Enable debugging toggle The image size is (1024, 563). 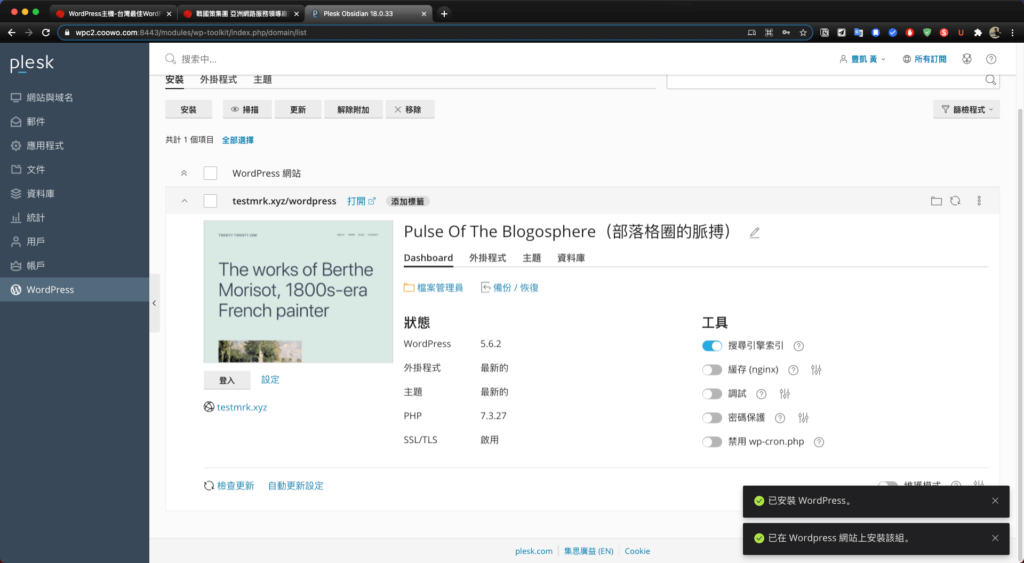pos(712,394)
